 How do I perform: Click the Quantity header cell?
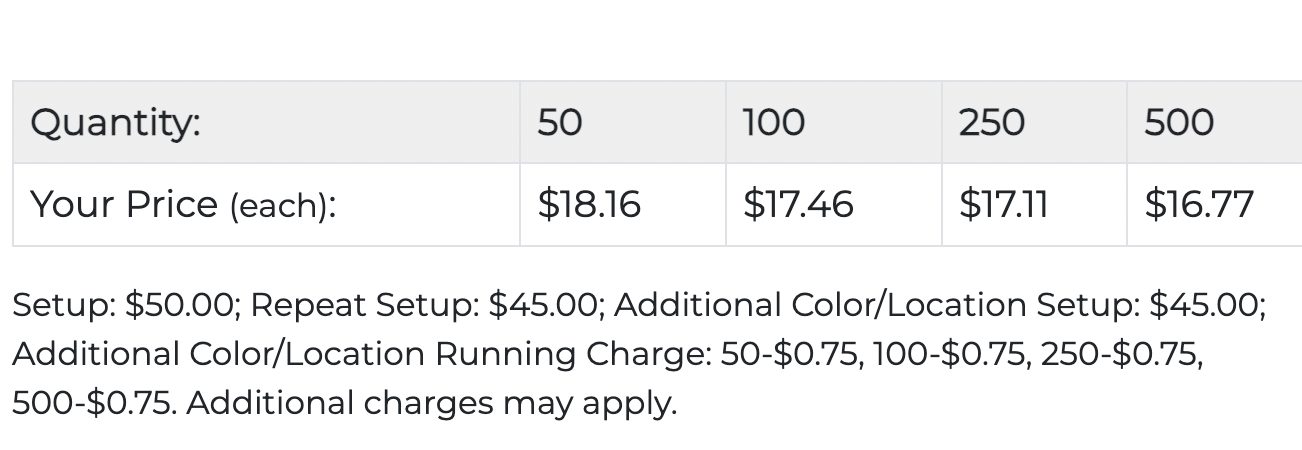[x=266, y=122]
